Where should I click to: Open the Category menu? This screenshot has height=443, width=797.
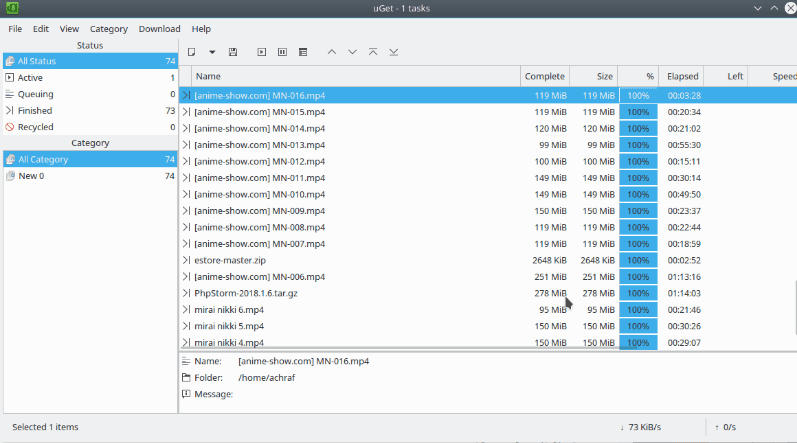coord(109,29)
